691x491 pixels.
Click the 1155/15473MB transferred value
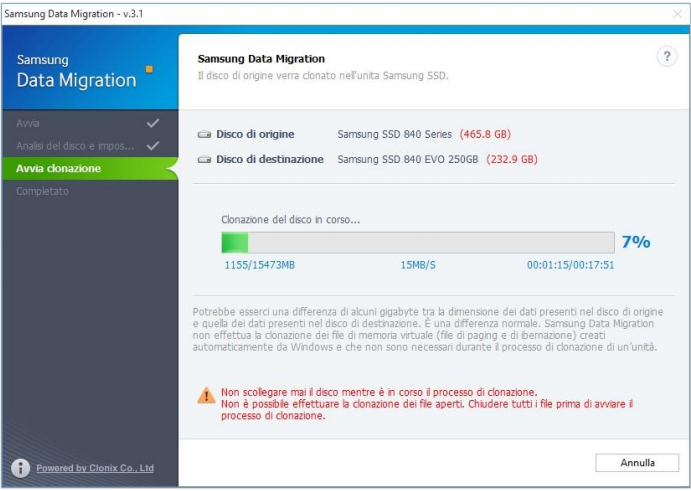(x=260, y=265)
